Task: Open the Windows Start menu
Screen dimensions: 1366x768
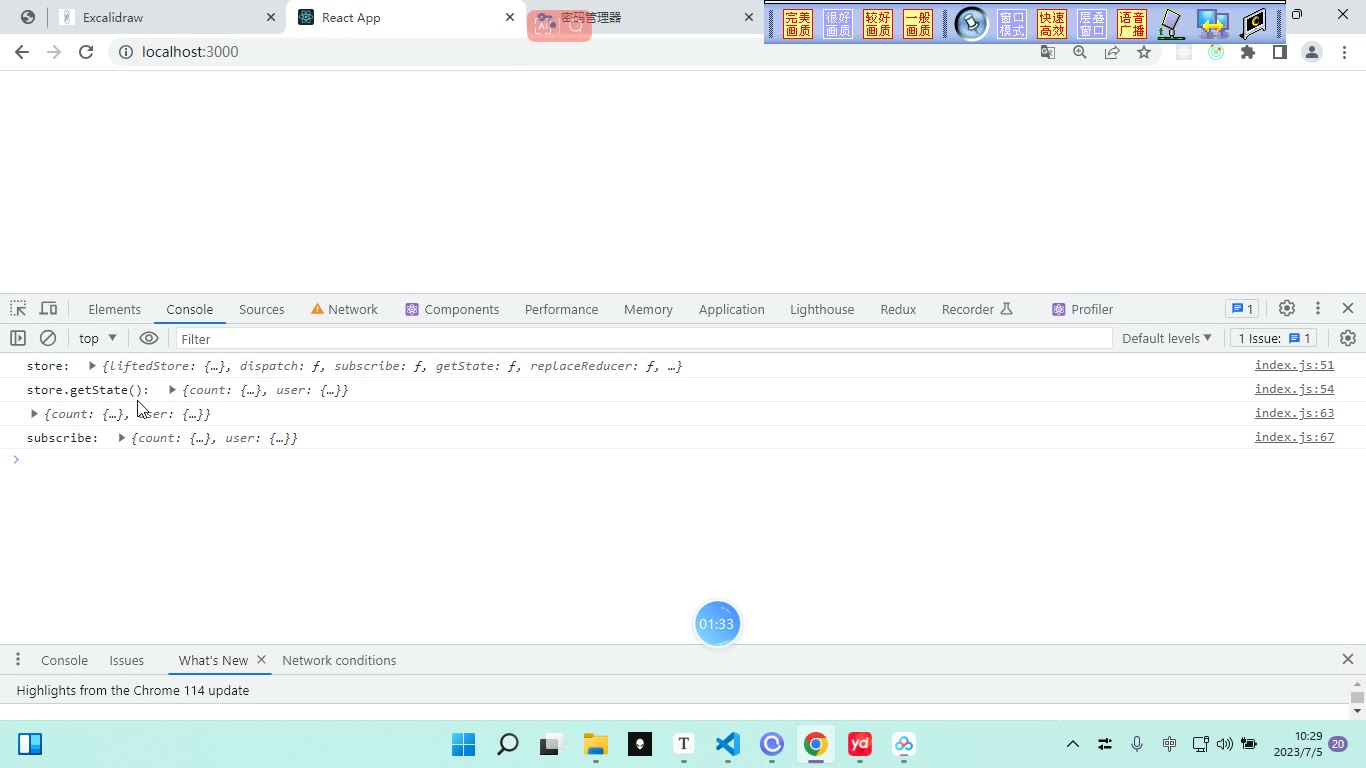Action: tap(464, 744)
